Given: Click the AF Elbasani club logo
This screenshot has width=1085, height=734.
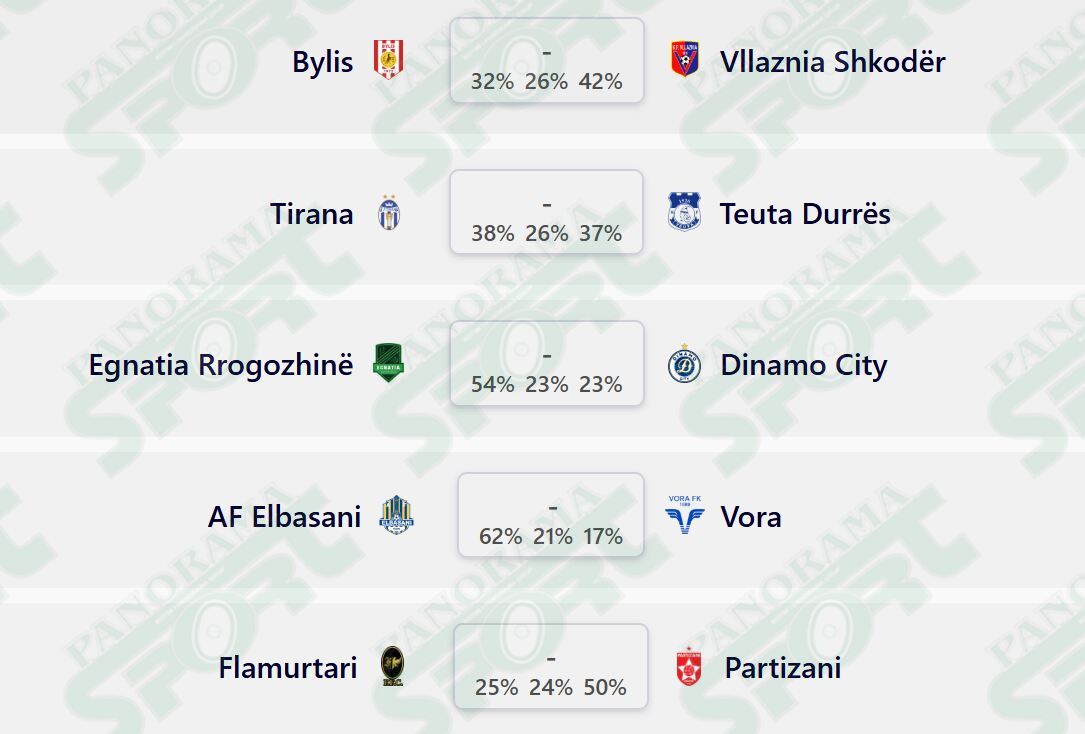Looking at the screenshot, I should click(x=396, y=515).
